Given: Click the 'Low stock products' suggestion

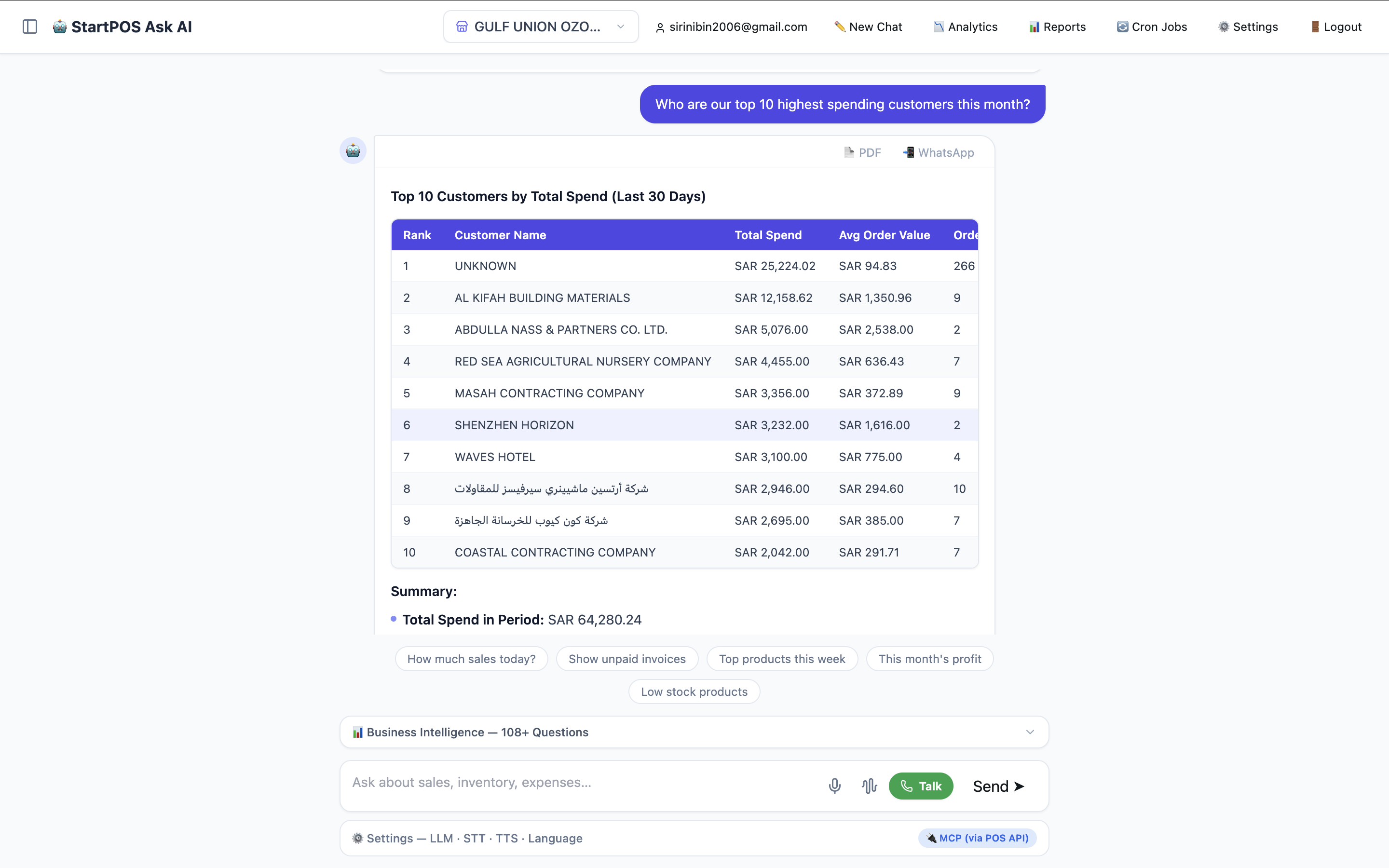Looking at the screenshot, I should click(694, 692).
